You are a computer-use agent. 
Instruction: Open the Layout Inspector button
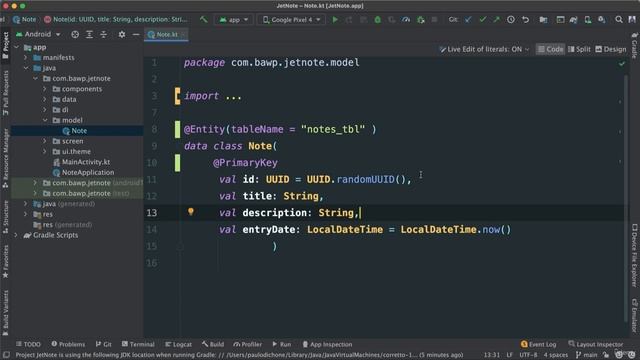596,344
